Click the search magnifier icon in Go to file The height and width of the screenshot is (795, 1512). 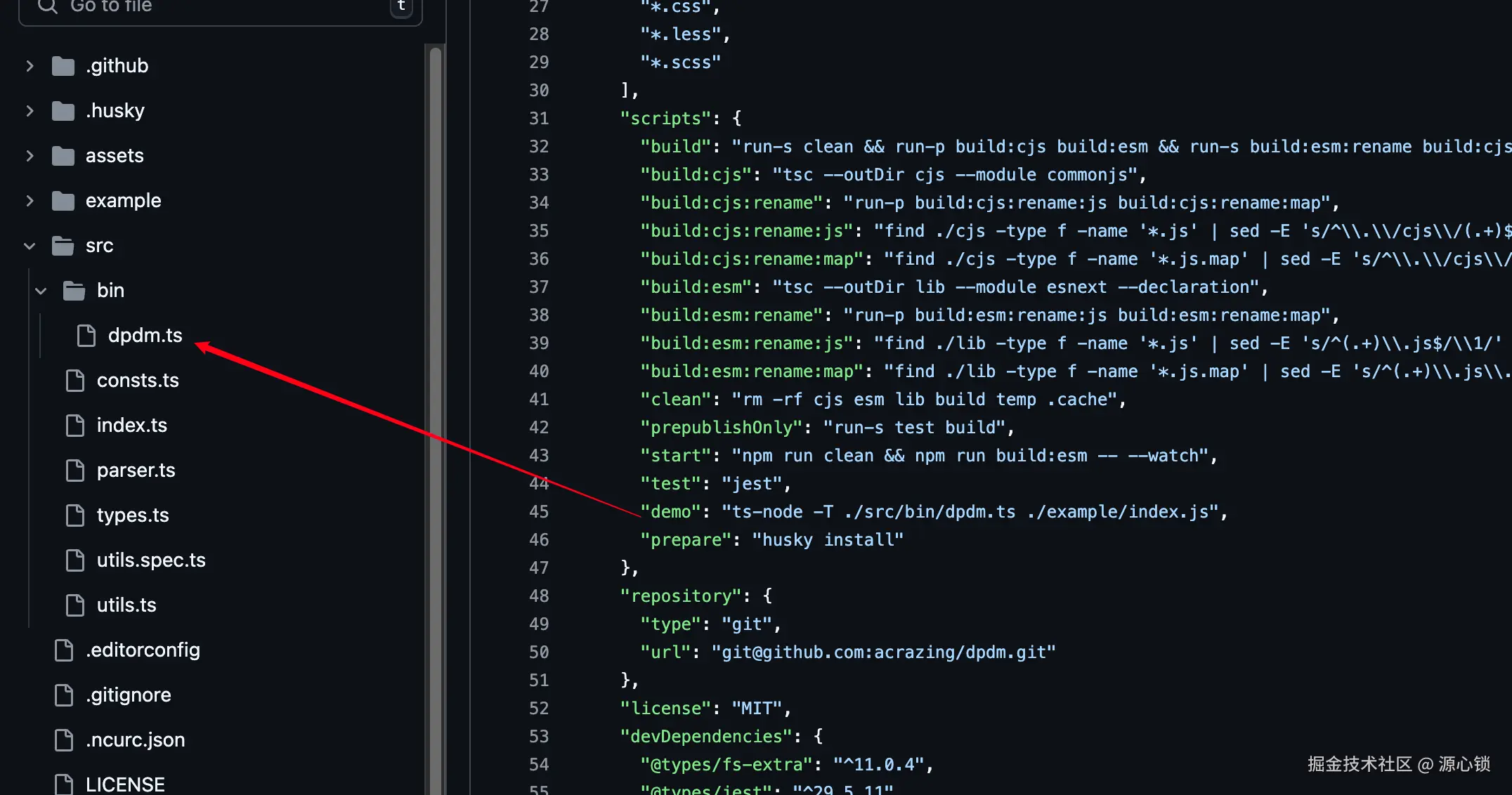tap(47, 7)
